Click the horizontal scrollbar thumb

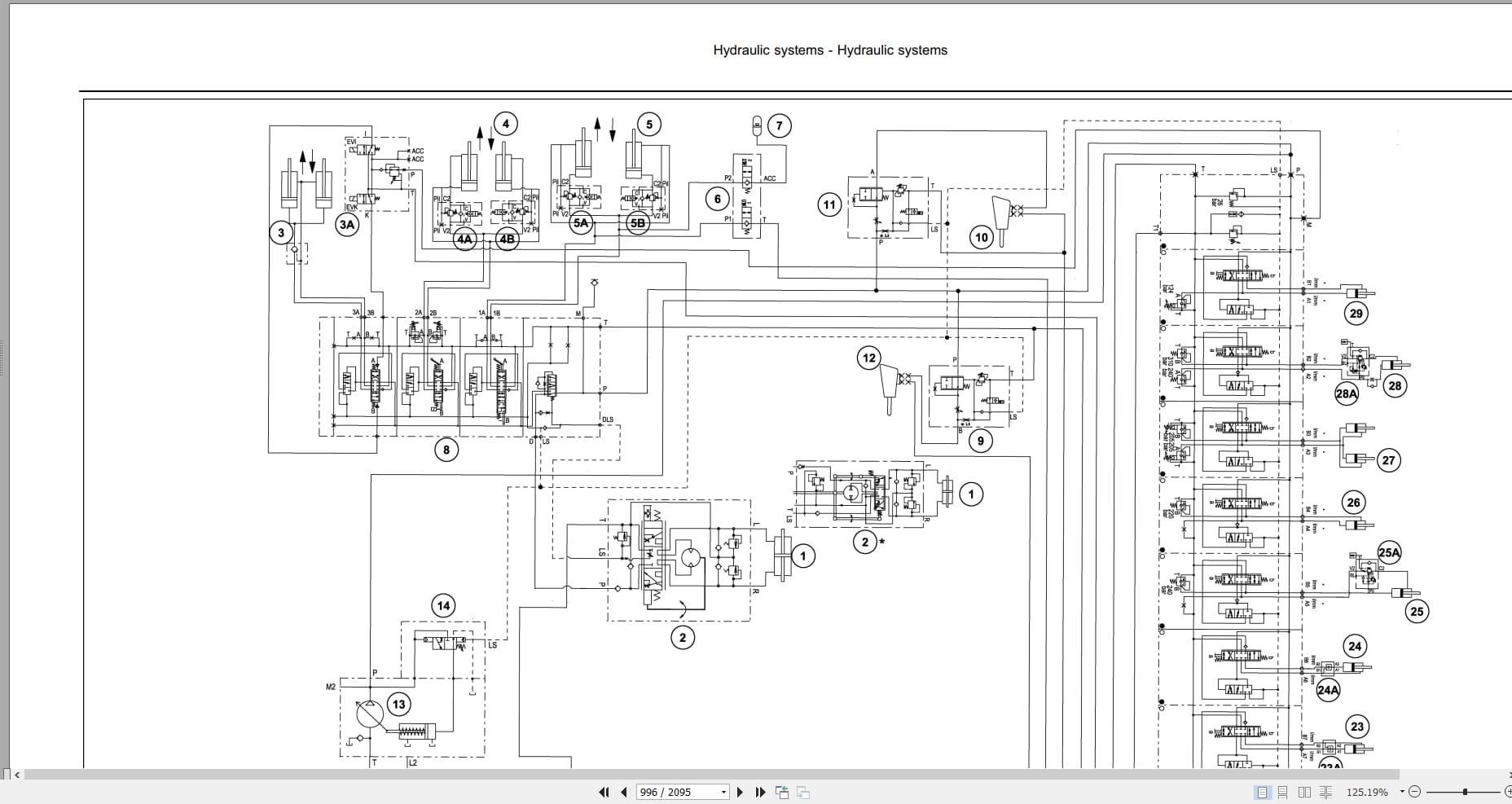pos(711,774)
